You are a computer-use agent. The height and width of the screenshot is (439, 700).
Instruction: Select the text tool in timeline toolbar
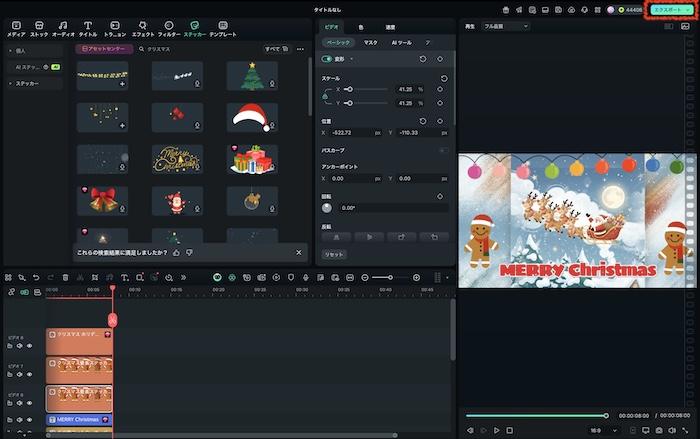124,277
